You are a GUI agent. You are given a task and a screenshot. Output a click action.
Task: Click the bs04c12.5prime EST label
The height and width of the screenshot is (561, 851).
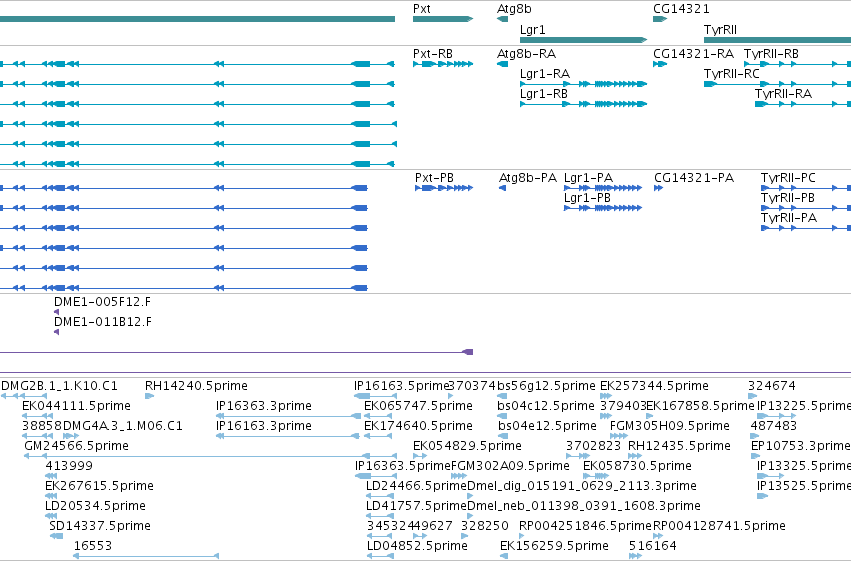pyautogui.click(x=546, y=406)
